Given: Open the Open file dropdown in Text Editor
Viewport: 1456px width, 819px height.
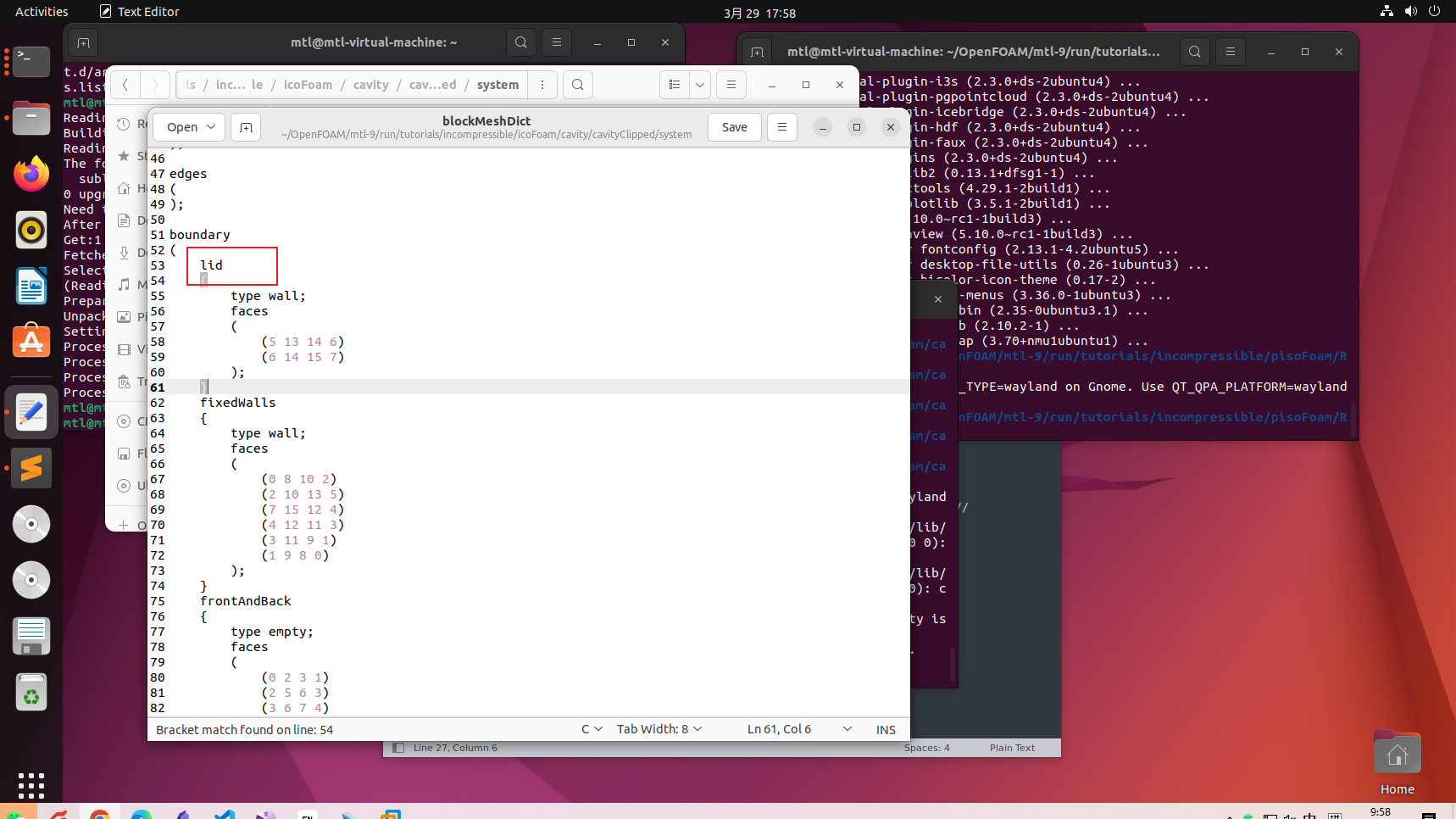Looking at the screenshot, I should (x=190, y=127).
